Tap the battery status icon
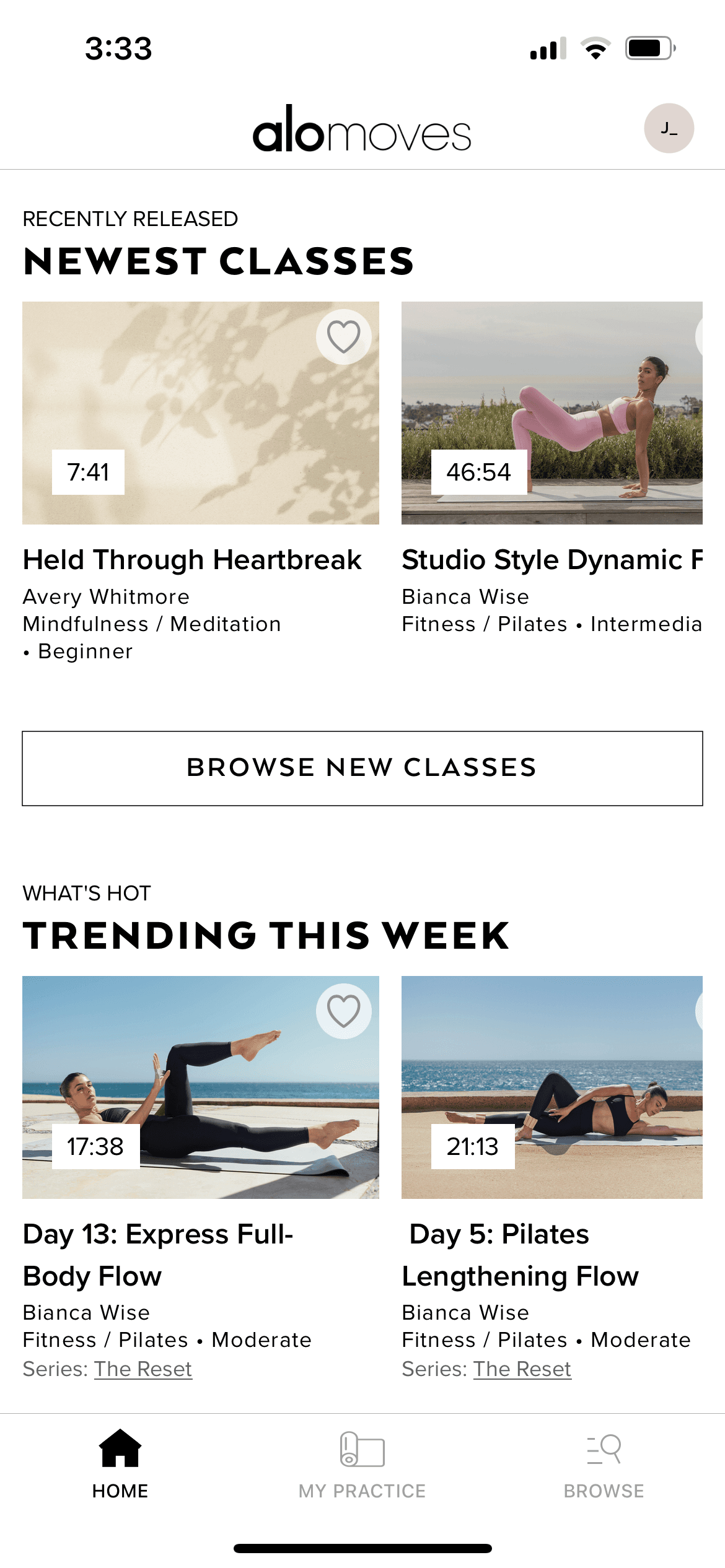The image size is (725, 1568). tap(650, 48)
